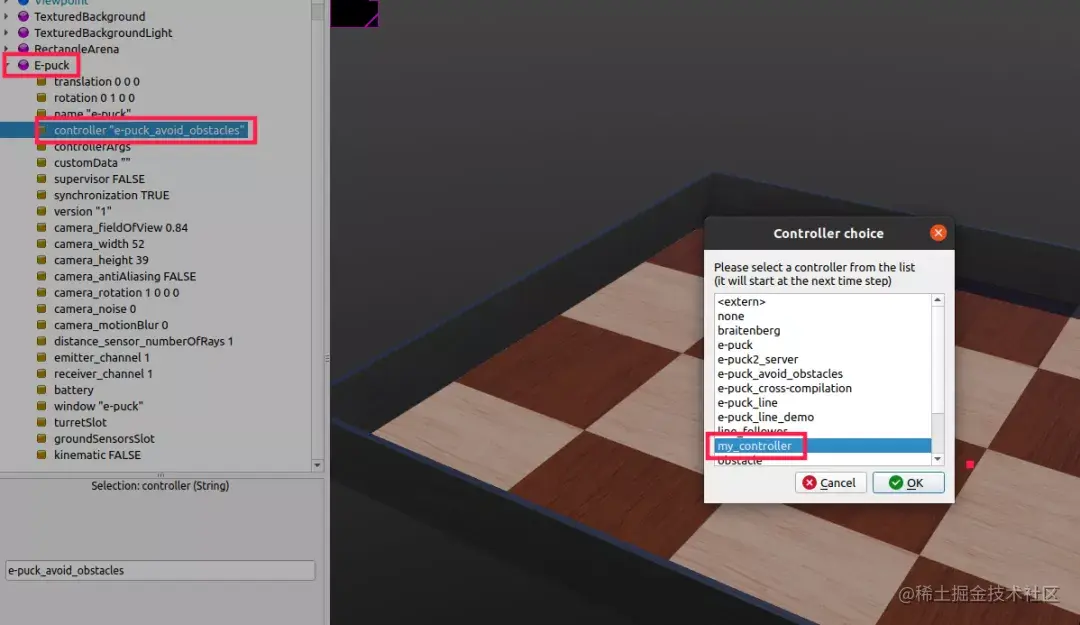Click the field icon beside window "e-puck"
1080x625 pixels.
(x=41, y=406)
